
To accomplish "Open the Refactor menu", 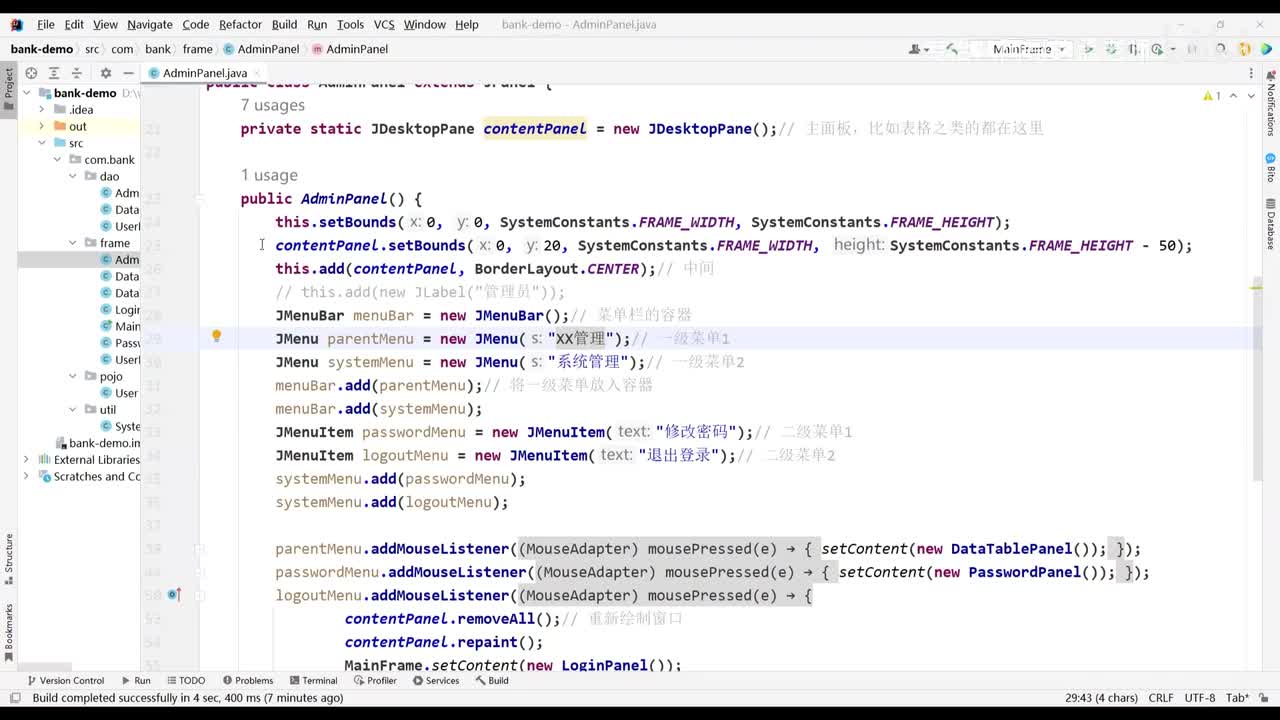I will click(240, 24).
